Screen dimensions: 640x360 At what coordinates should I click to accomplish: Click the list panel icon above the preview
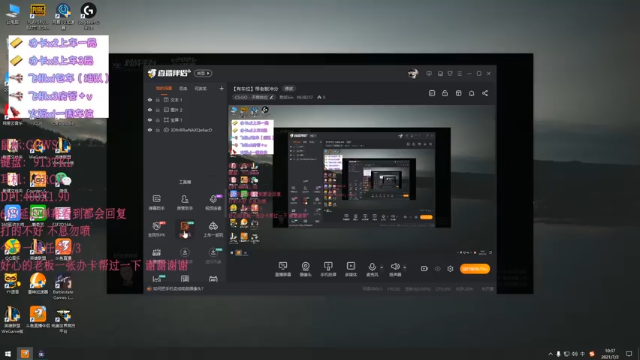pos(432,93)
